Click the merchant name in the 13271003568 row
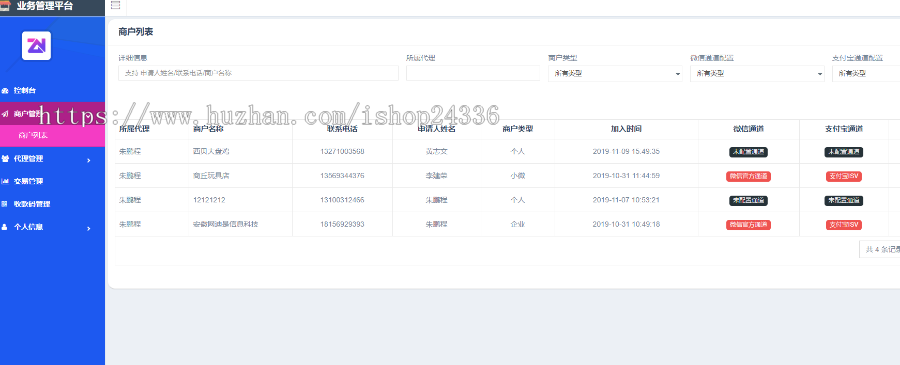900x365 pixels. coord(212,152)
